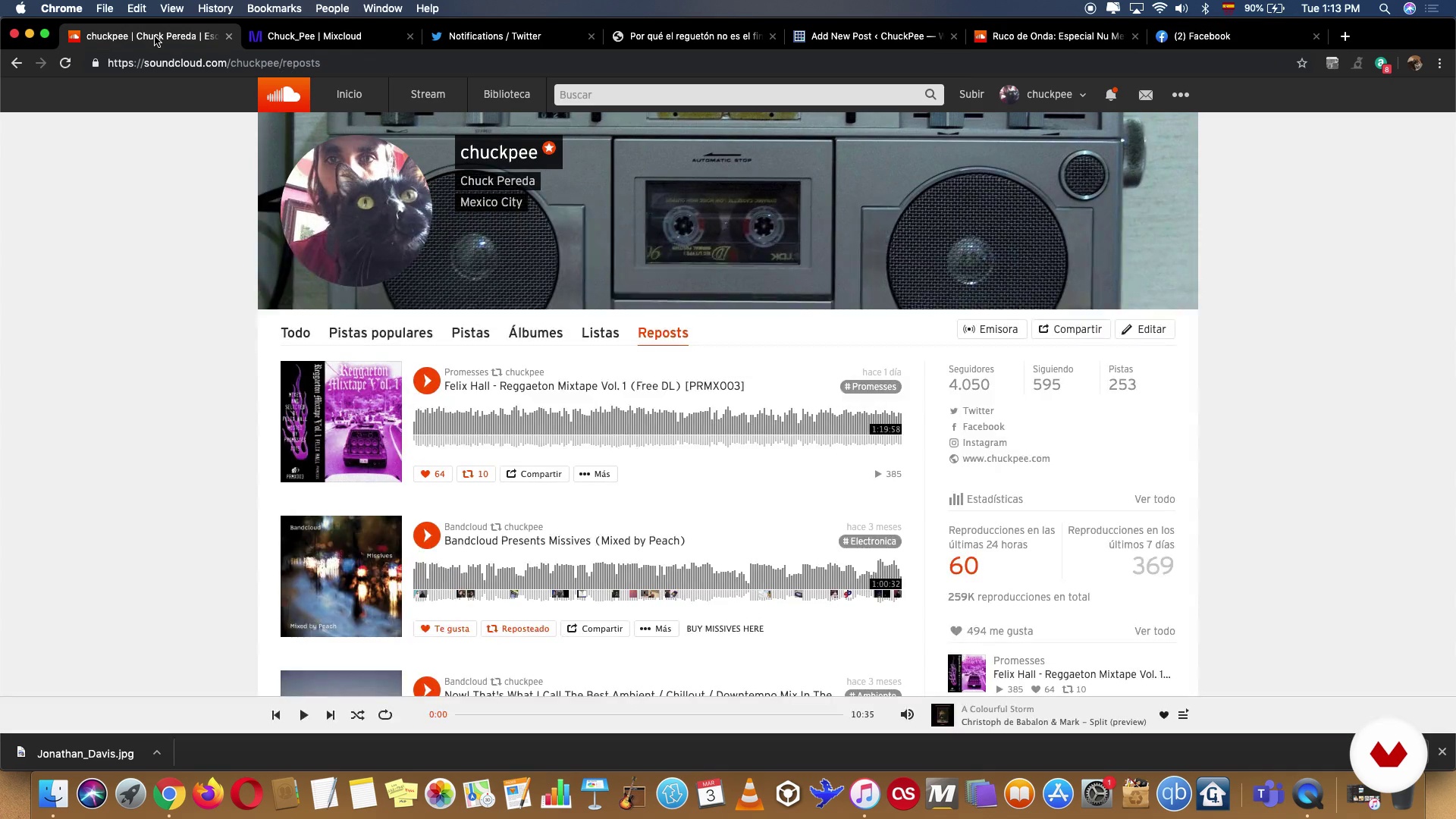Expand the downloaded Jonathan_Davis.jpg chevron
The width and height of the screenshot is (1456, 819).
coord(156,753)
